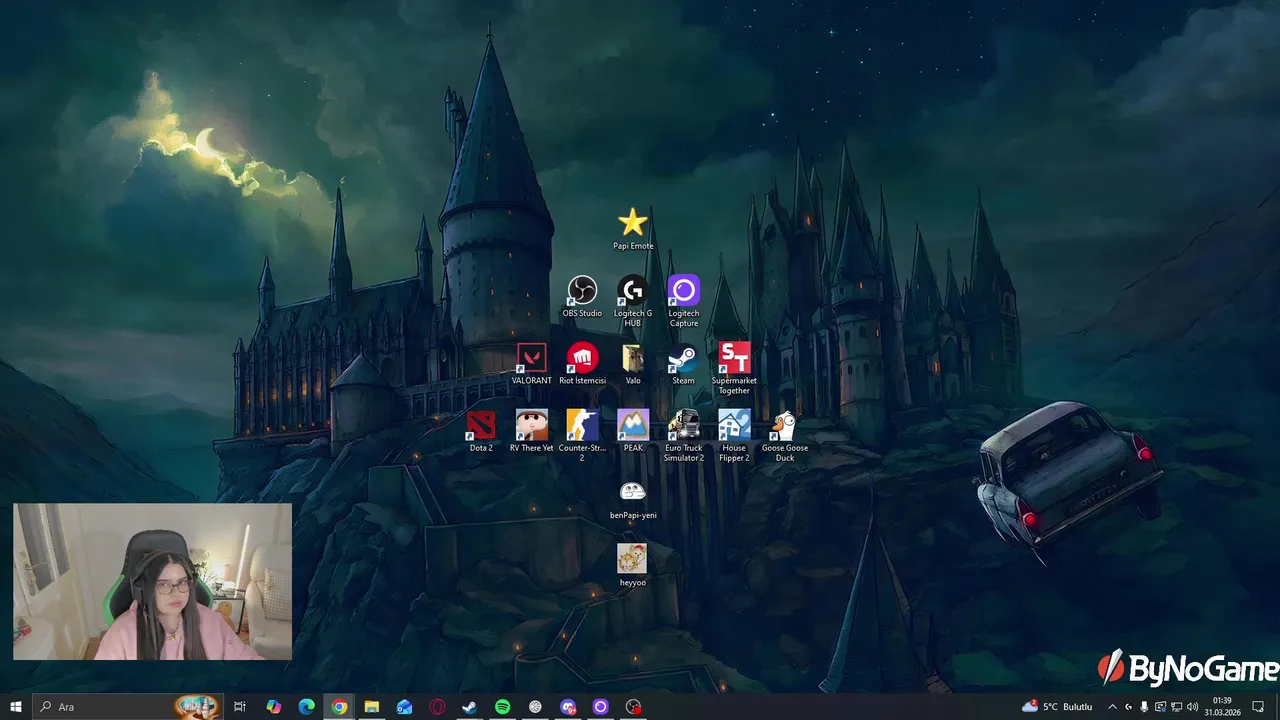The image size is (1280, 720).
Task: Open Logitech Capture from the taskbar
Action: (x=600, y=707)
